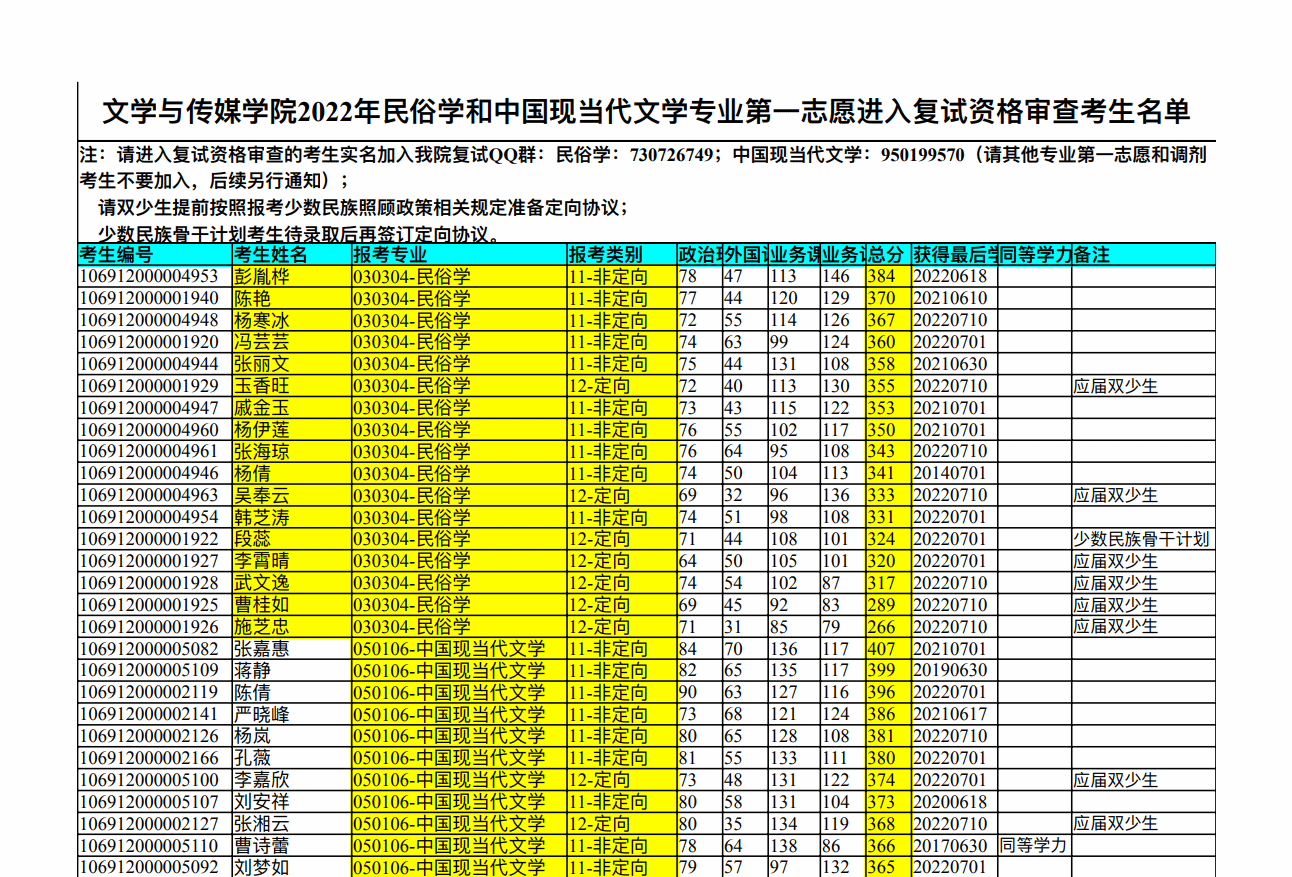Image resolution: width=1292 pixels, height=877 pixels.
Task: Click candidate ID cell 106912000005082
Action: [x=155, y=649]
